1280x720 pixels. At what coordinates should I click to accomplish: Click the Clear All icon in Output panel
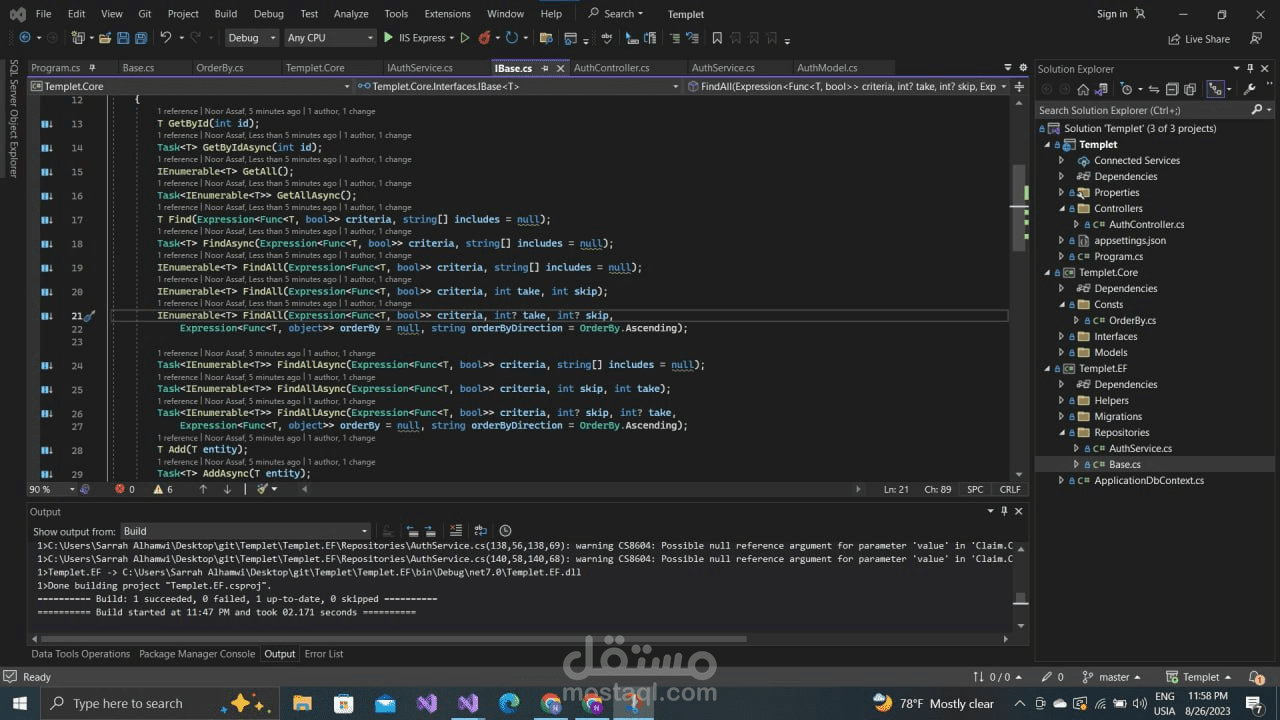pyautogui.click(x=455, y=531)
